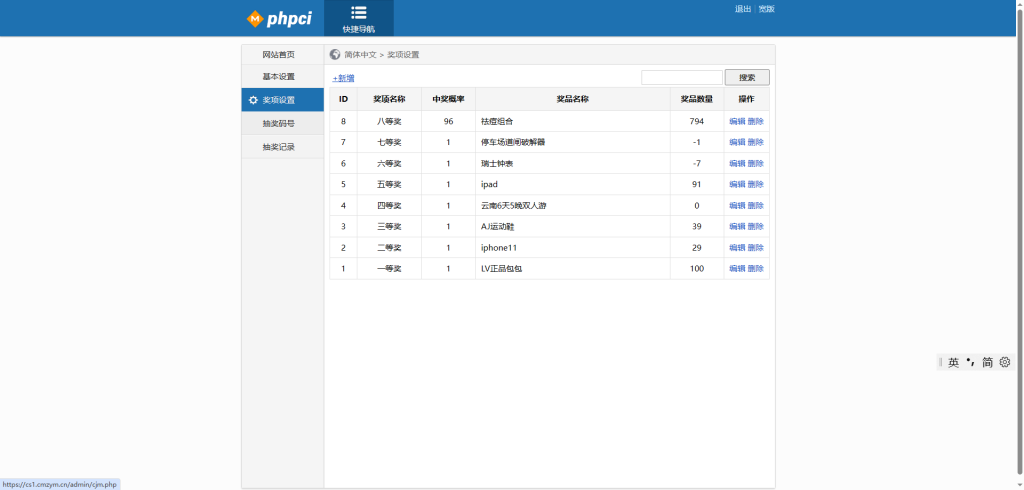The width and height of the screenshot is (1024, 490).
Task: Click 编辑 for the ipad prize
Action: [x=737, y=184]
